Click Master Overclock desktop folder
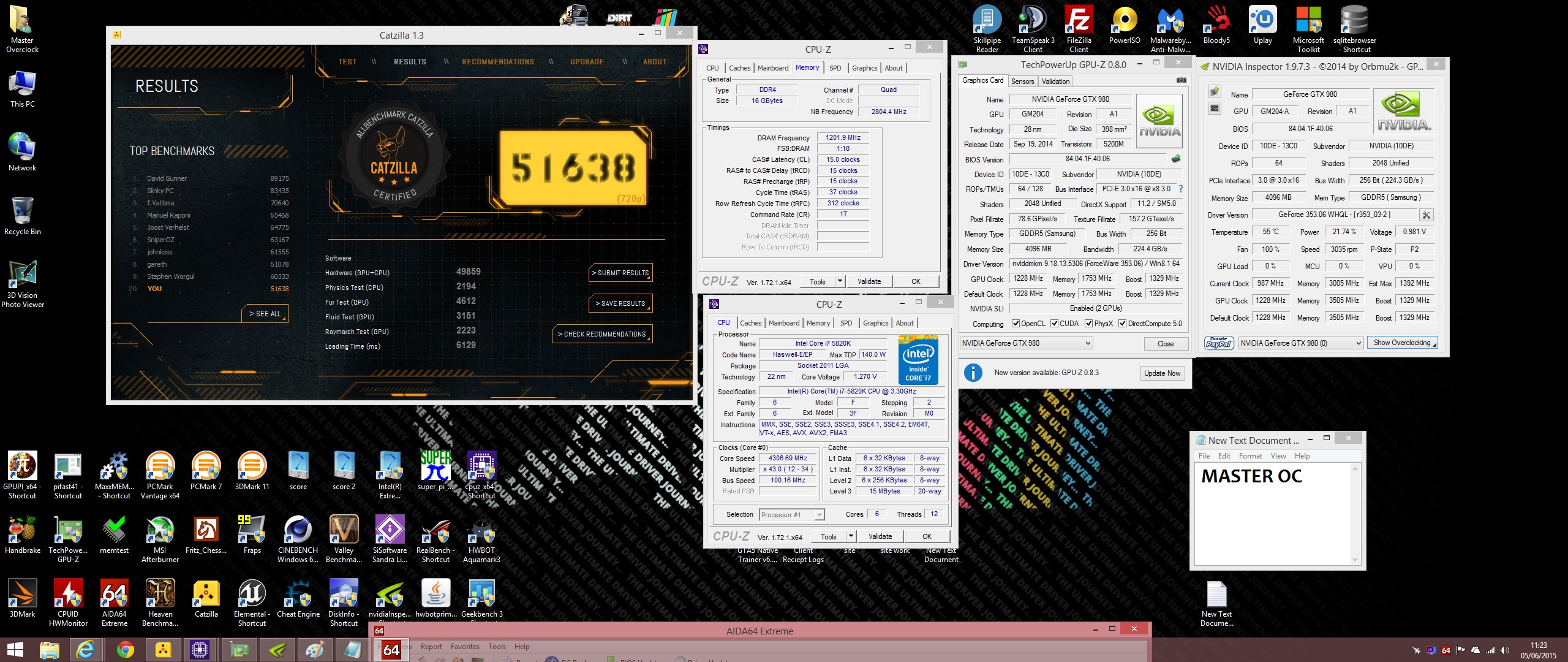This screenshot has height=662, width=1568. [23, 29]
